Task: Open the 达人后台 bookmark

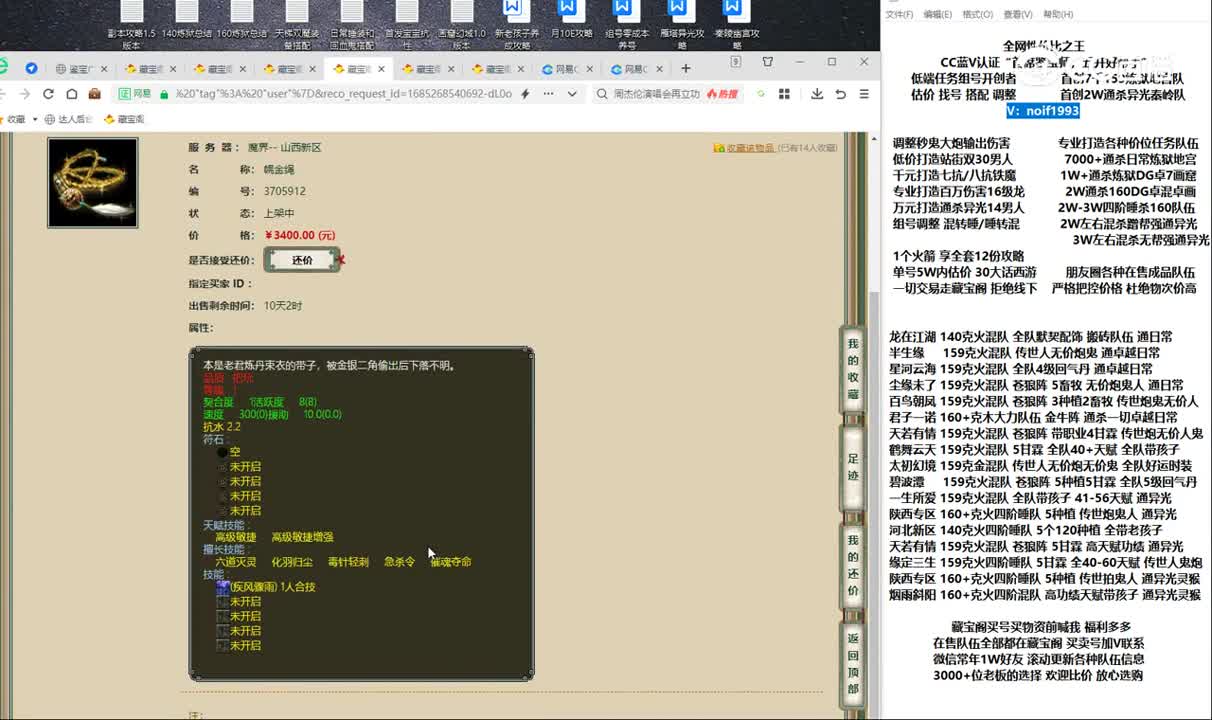Action: pos(68,119)
